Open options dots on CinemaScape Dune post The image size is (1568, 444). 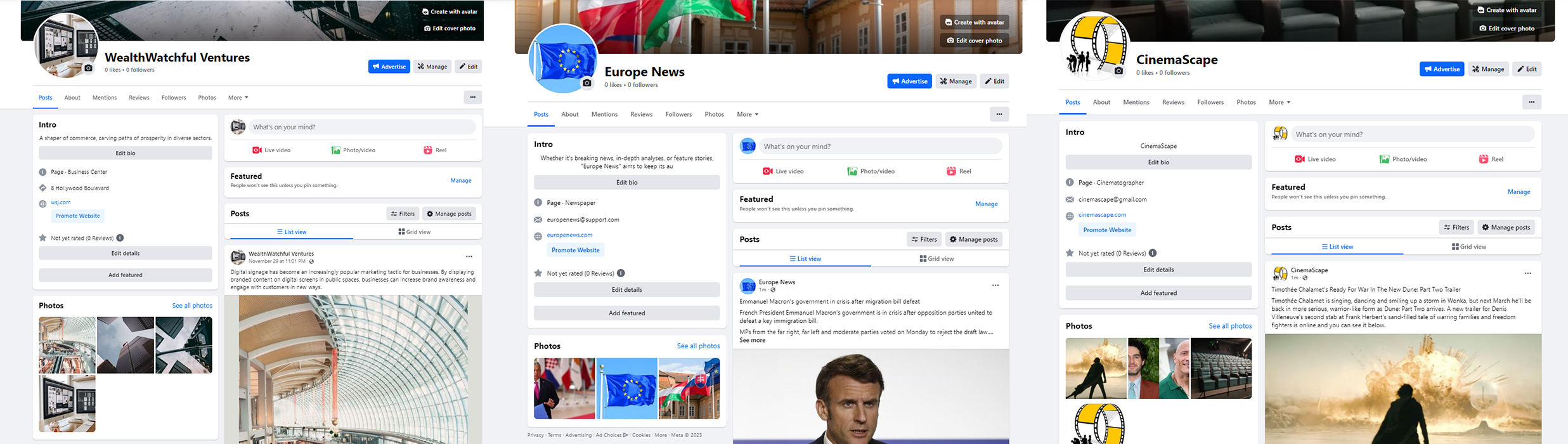click(x=1528, y=273)
